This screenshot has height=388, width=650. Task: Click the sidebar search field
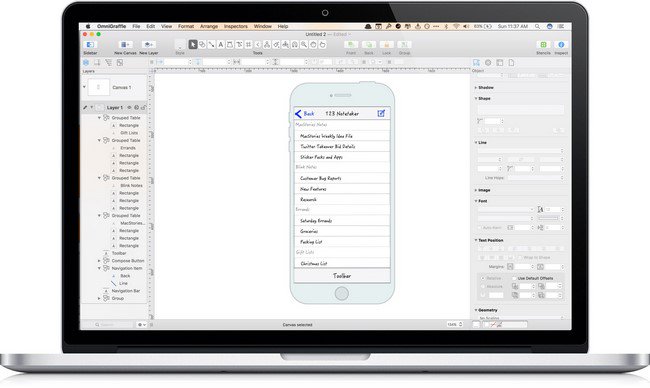(113, 325)
